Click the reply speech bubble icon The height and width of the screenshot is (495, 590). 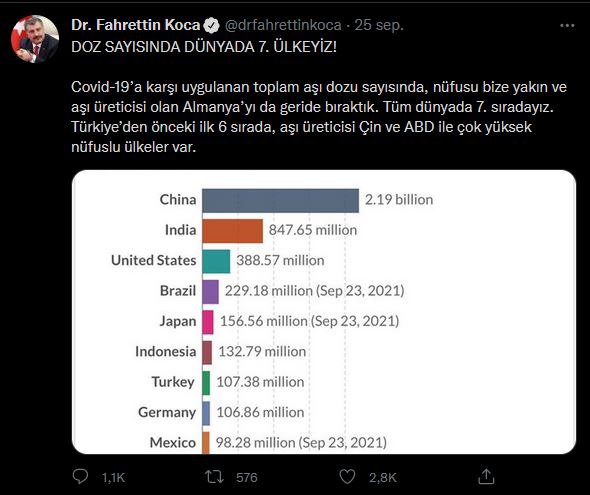pyautogui.click(x=80, y=477)
